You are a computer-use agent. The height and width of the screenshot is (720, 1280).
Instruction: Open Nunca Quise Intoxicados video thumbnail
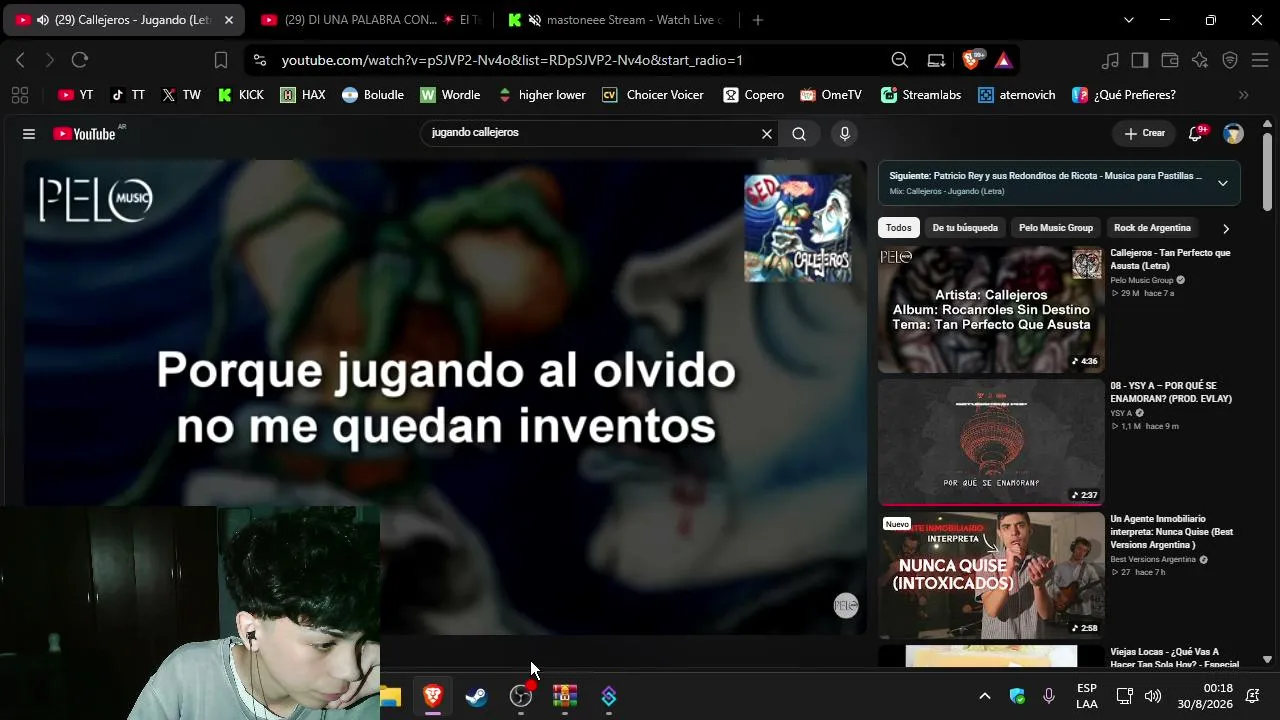tap(991, 575)
